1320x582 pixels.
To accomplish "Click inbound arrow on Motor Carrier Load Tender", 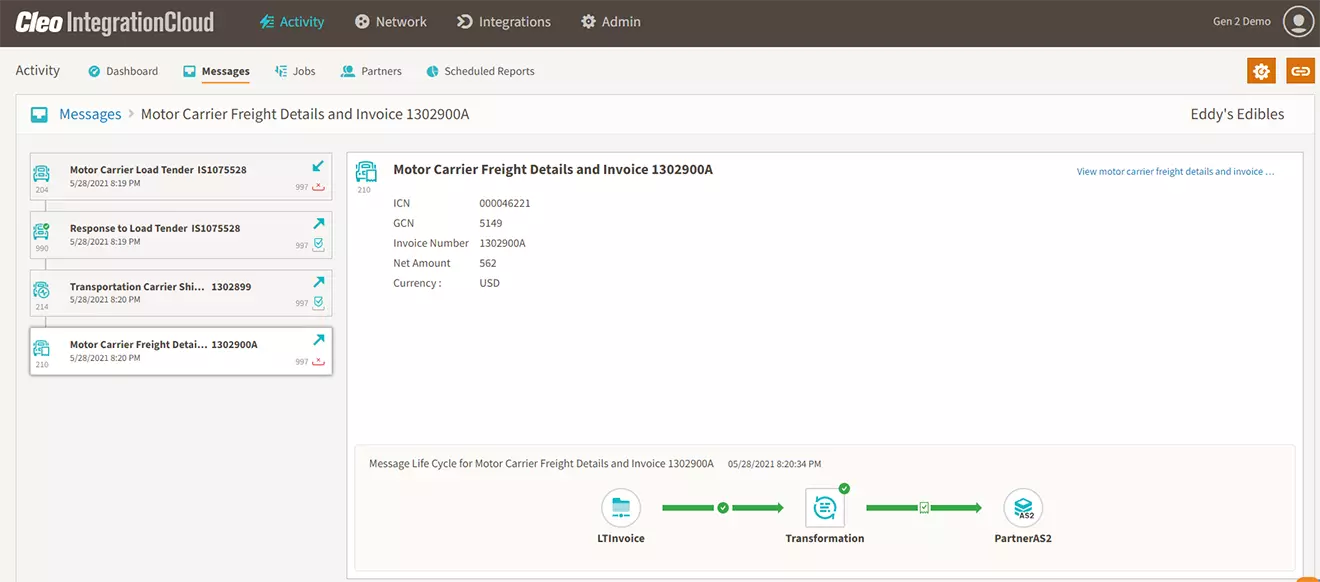I will point(318,167).
